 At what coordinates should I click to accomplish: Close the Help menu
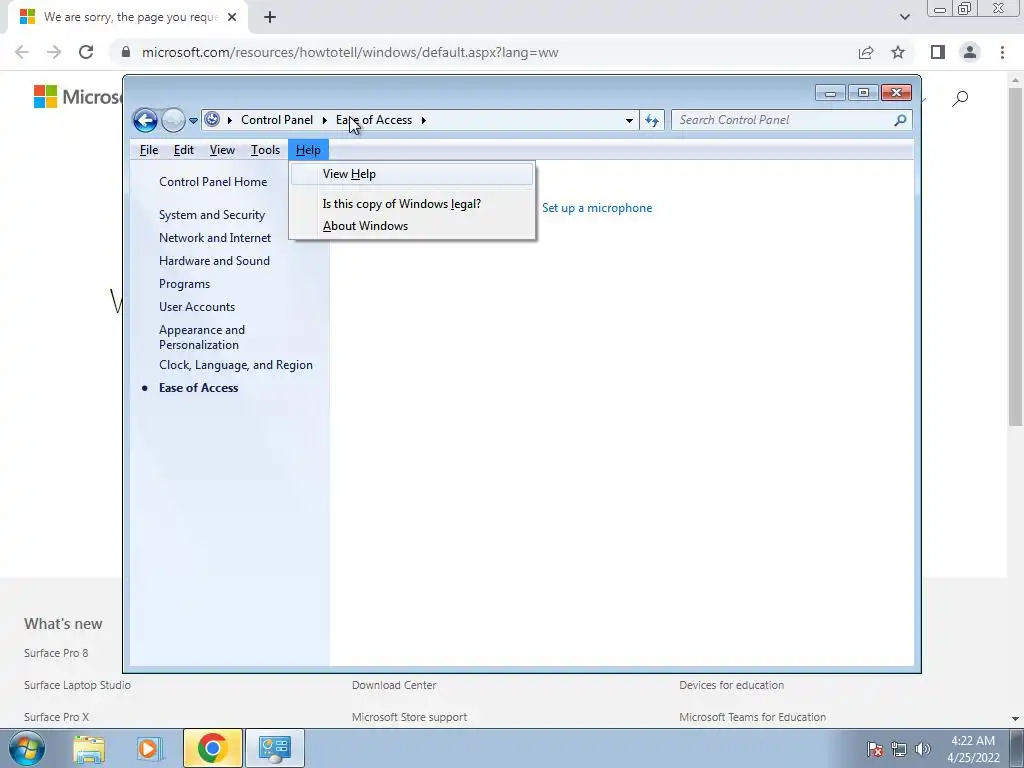click(308, 150)
